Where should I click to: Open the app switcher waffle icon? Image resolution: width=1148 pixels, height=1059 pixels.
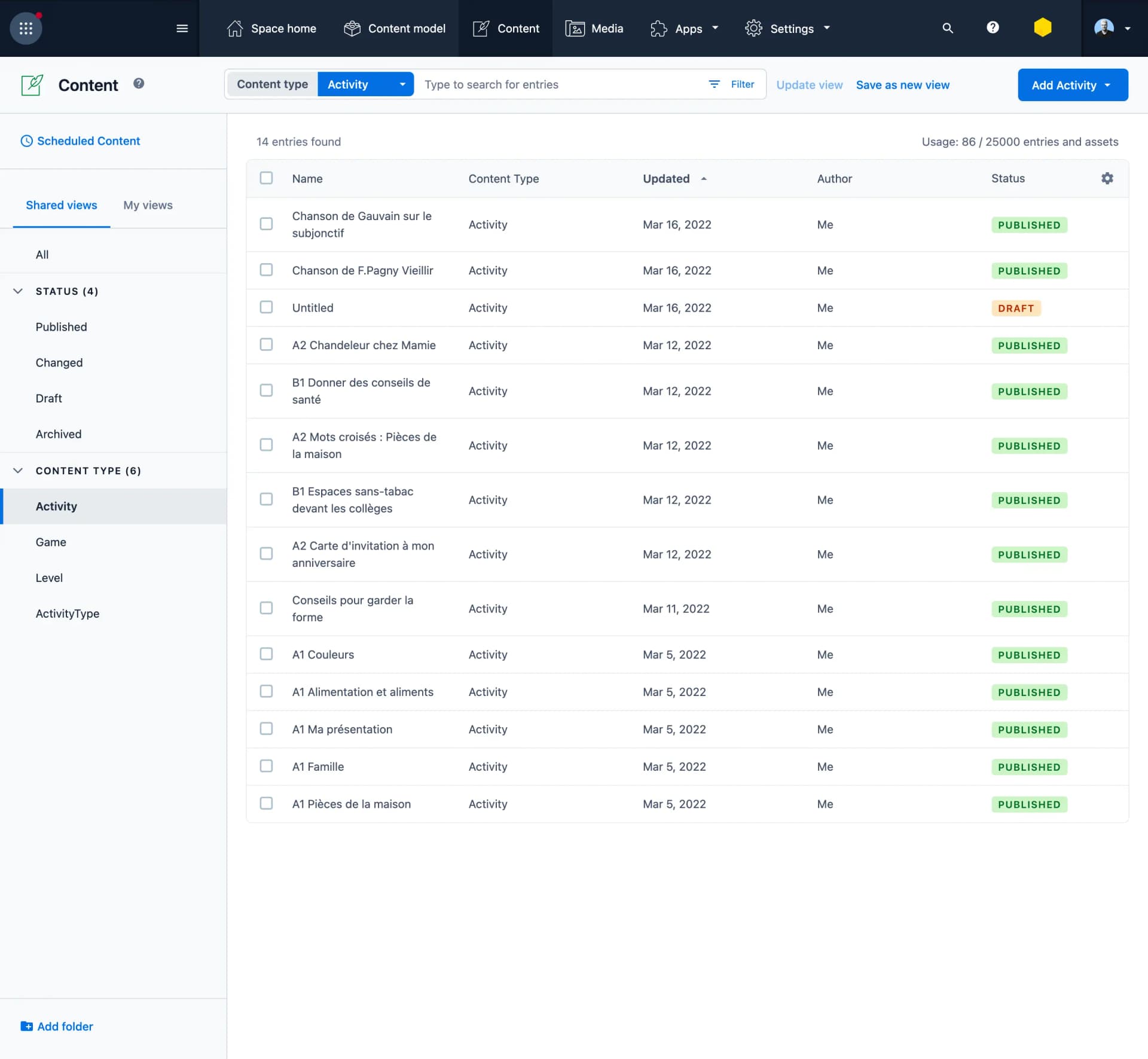click(25, 28)
